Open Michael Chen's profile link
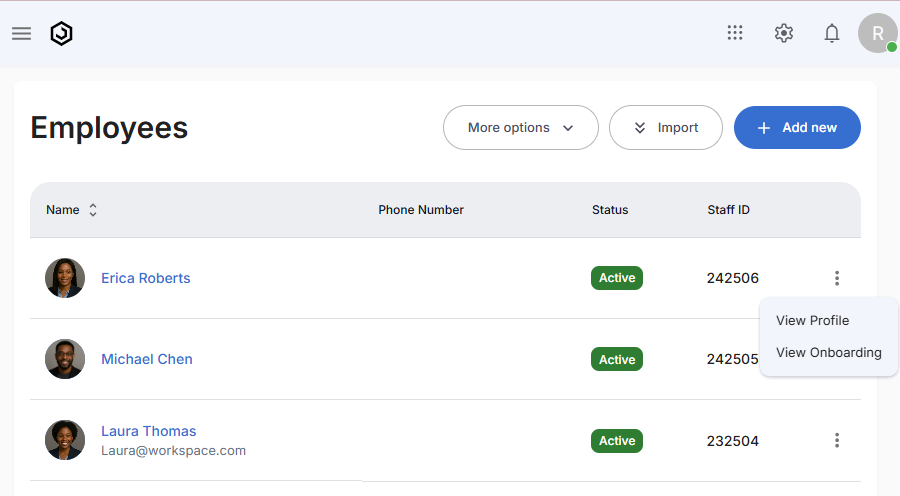 click(147, 359)
